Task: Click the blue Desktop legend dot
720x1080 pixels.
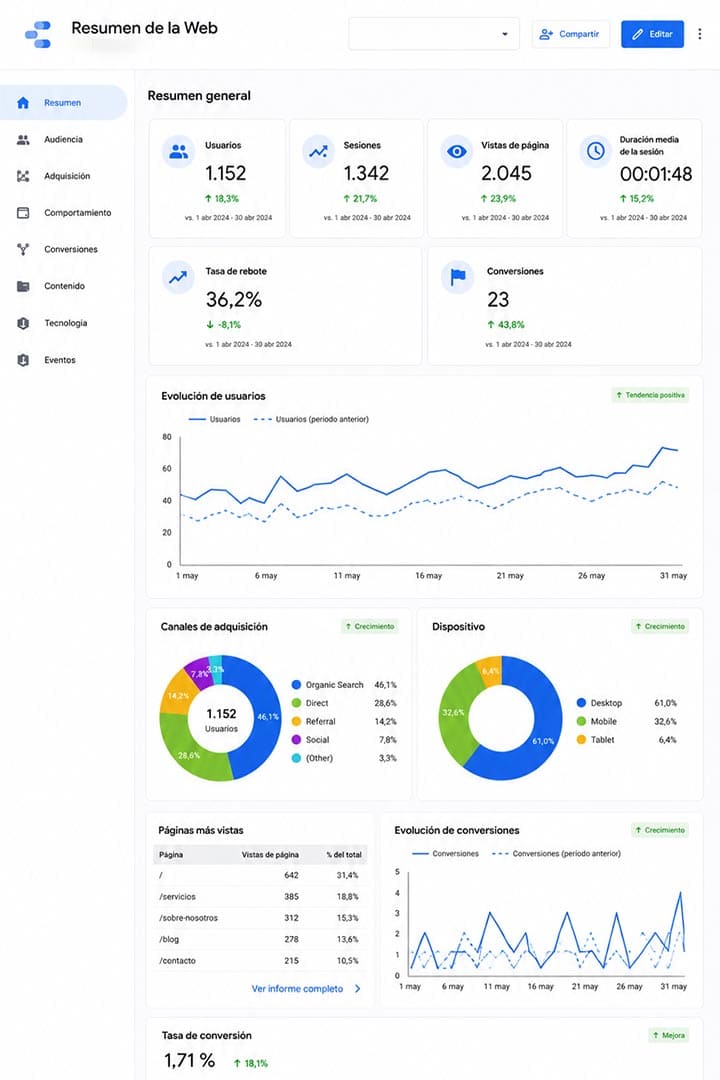Action: (581, 703)
